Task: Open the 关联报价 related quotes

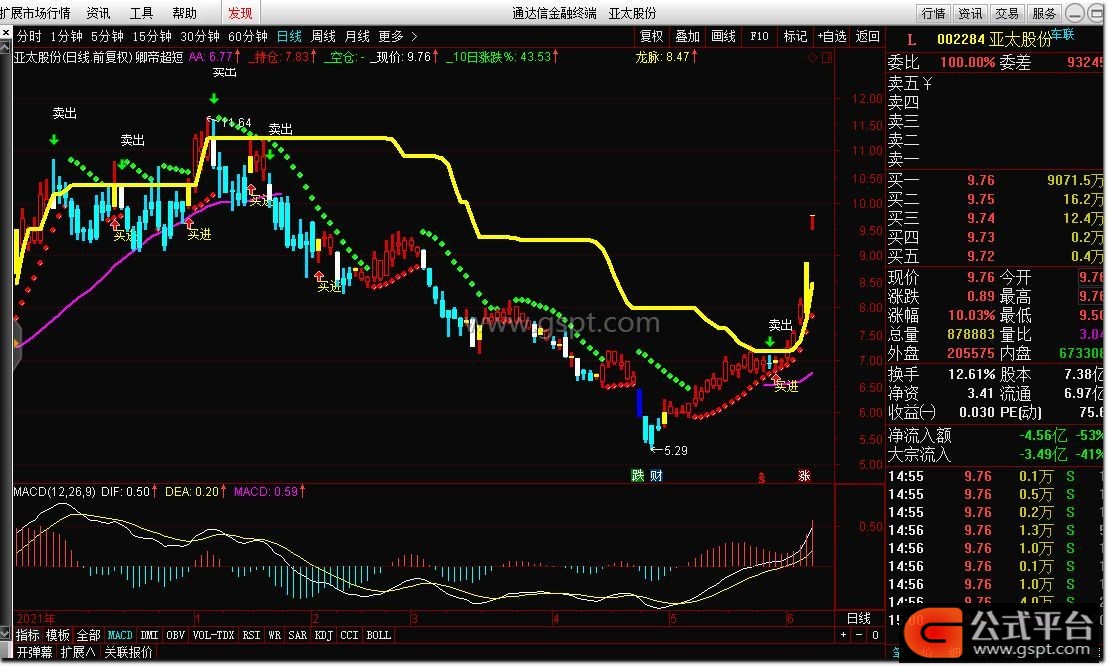Action: [128, 652]
